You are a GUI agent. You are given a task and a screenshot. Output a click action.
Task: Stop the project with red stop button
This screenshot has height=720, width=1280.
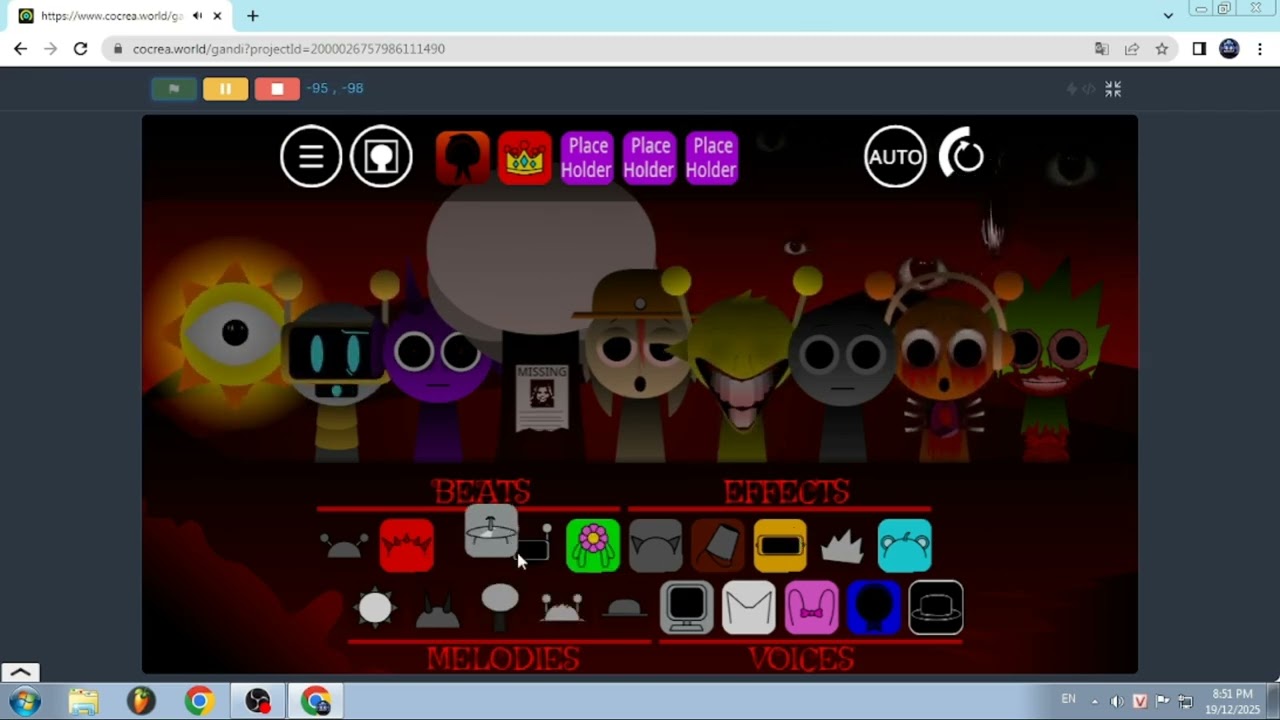tap(277, 89)
